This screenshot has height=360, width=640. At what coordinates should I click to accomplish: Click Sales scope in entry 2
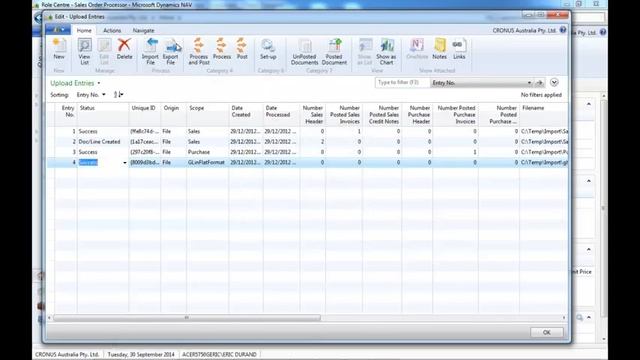(x=194, y=142)
